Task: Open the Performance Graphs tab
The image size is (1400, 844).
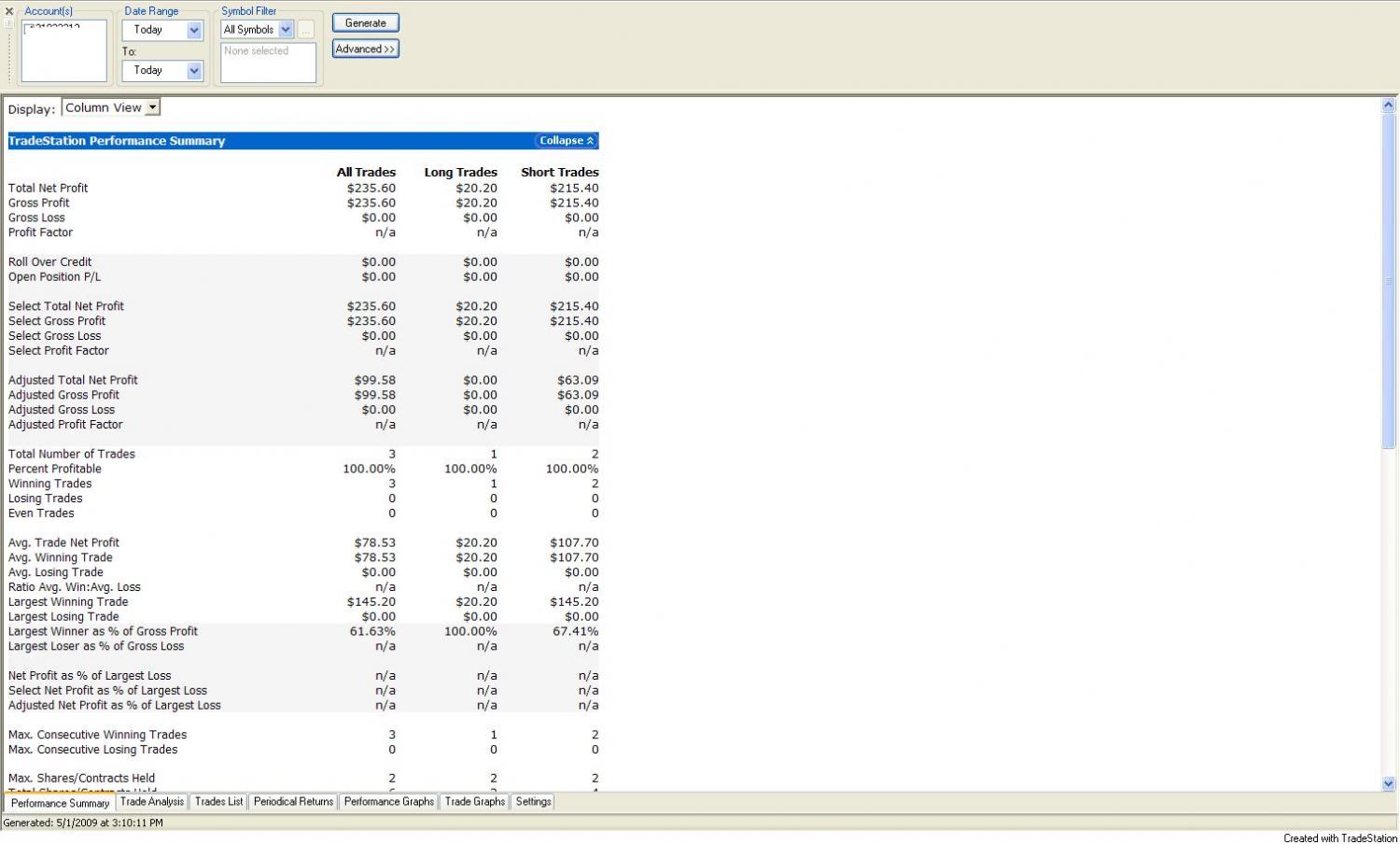Action: (x=389, y=802)
